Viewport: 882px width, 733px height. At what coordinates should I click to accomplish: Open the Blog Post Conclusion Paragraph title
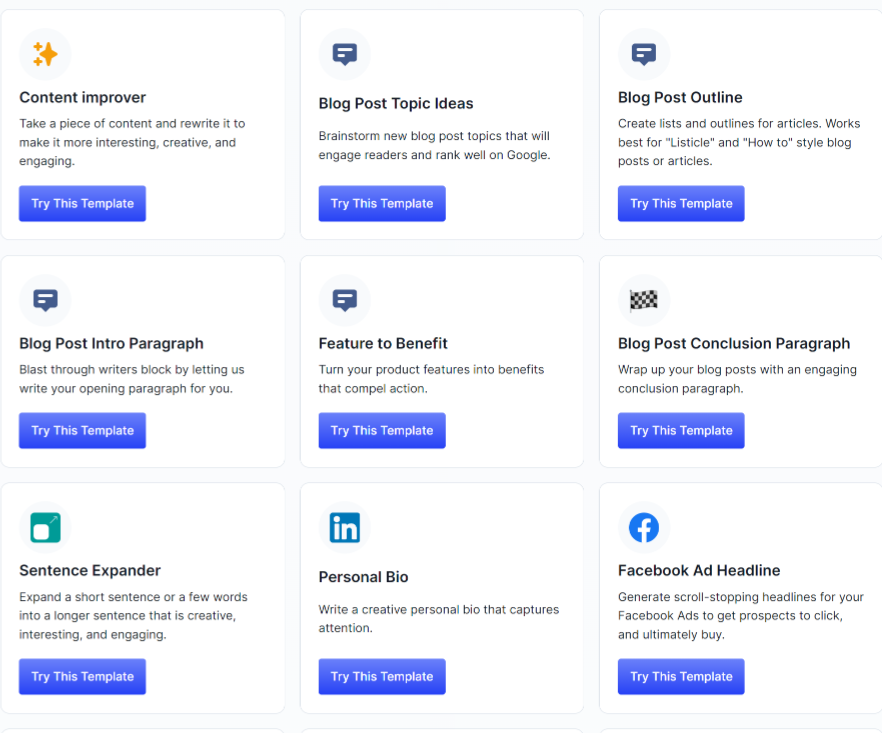click(x=734, y=344)
